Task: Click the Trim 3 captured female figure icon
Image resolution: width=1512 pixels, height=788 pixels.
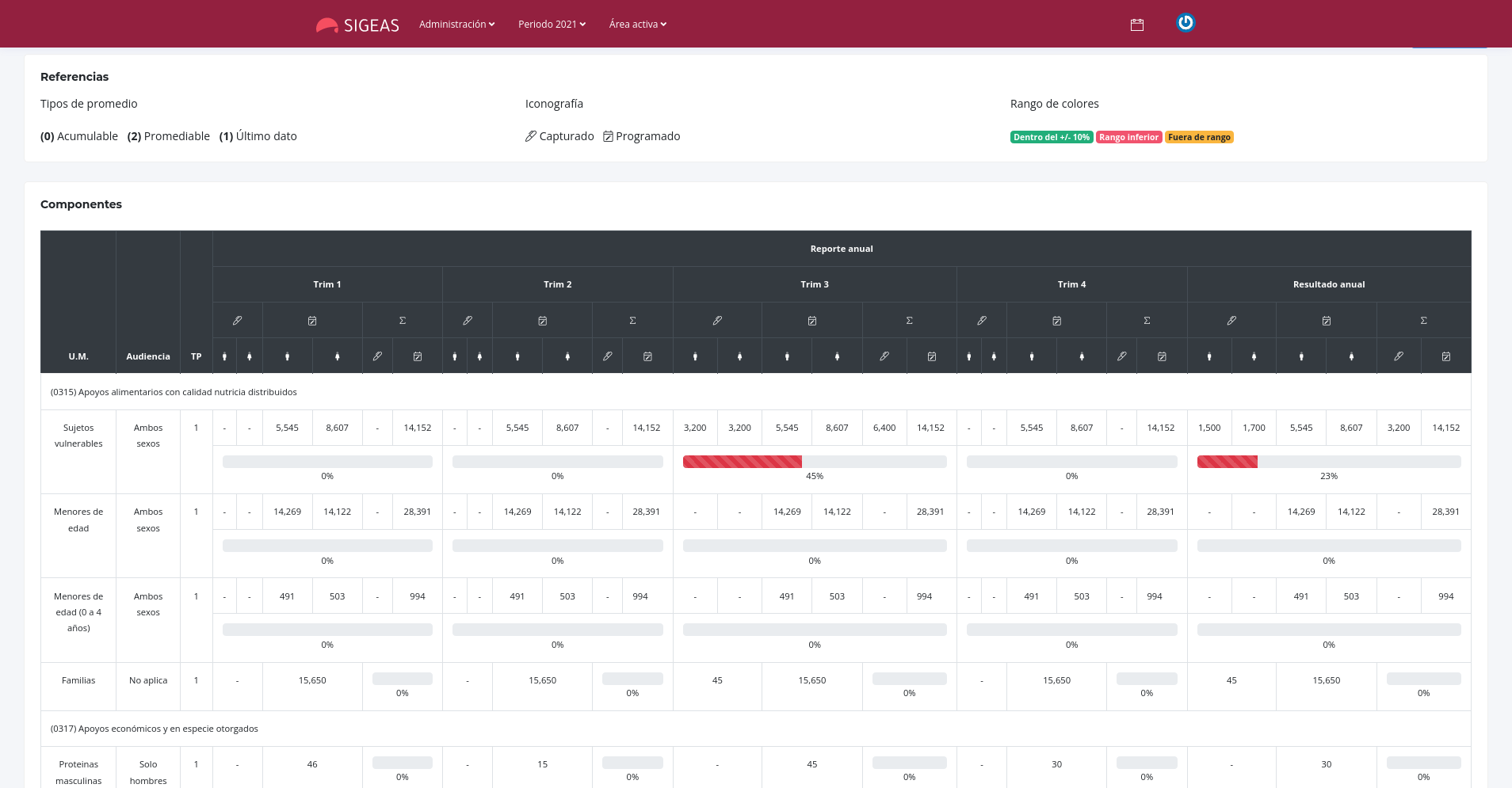Action: (740, 356)
